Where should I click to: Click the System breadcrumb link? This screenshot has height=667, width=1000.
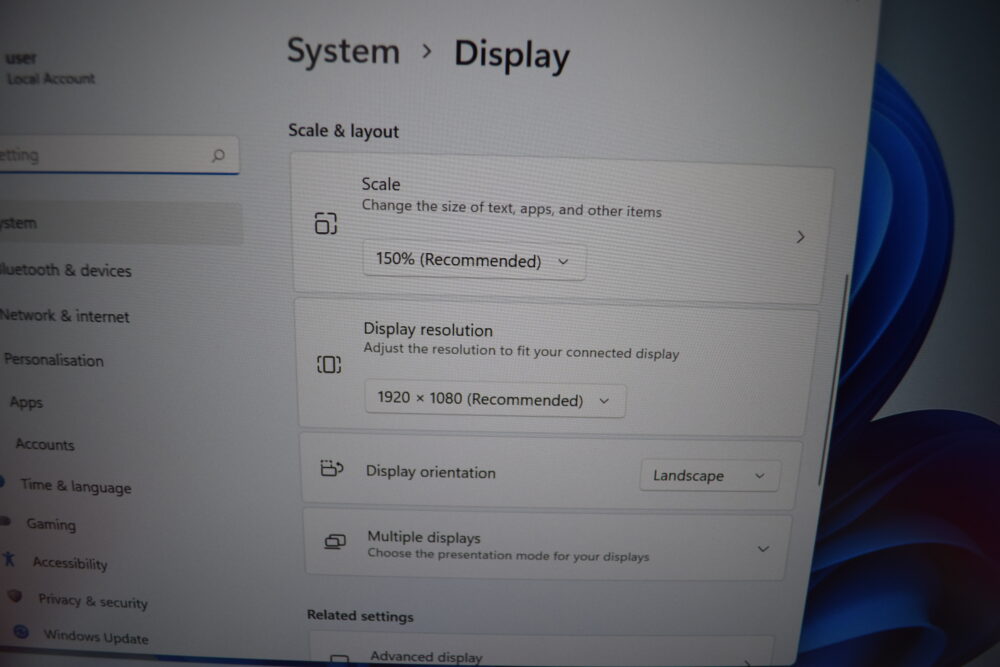[343, 50]
